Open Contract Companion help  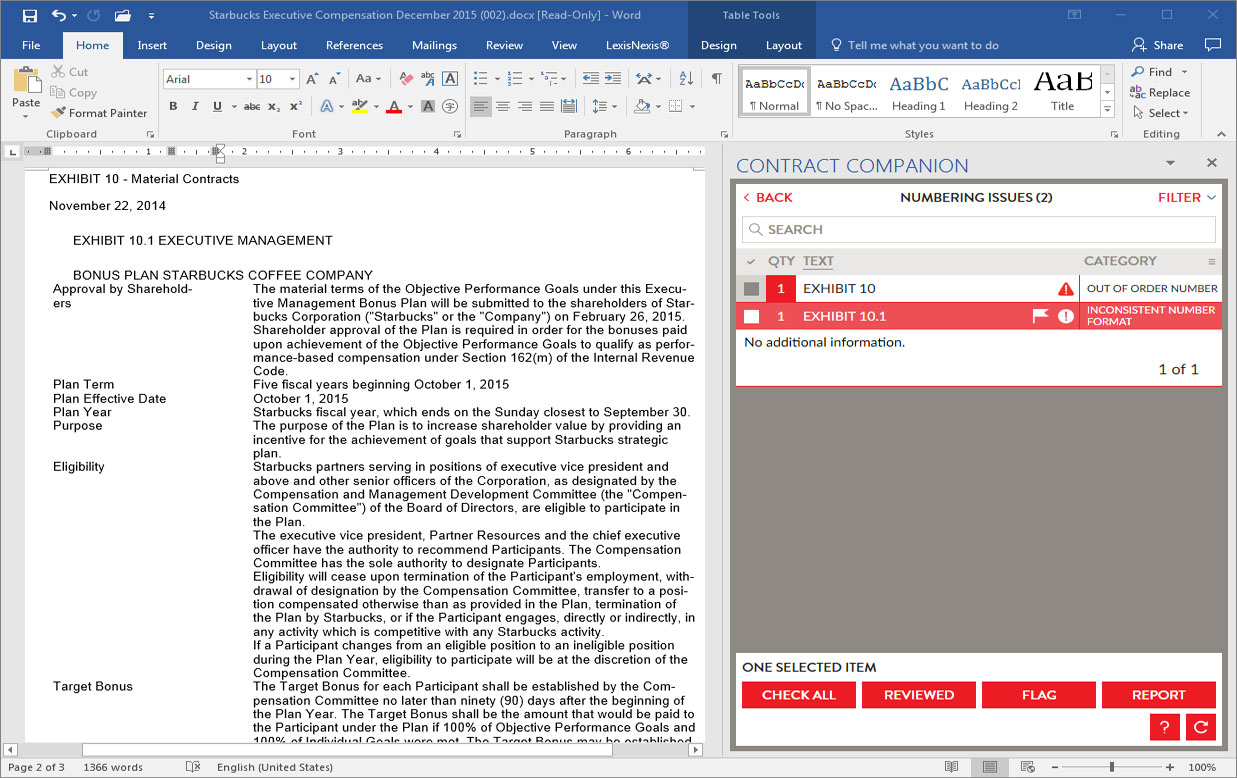[x=1164, y=727]
